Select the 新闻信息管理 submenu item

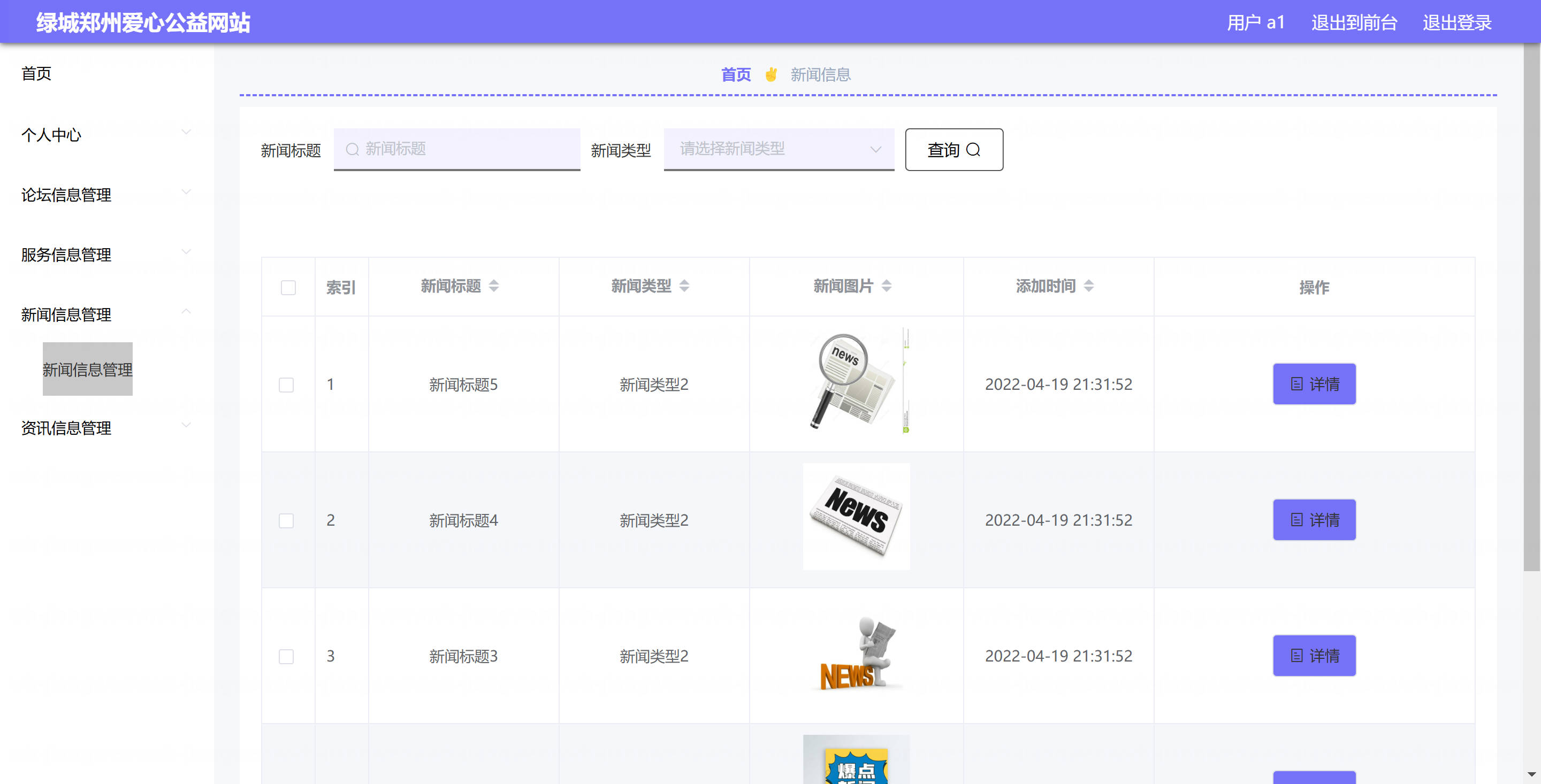click(x=87, y=369)
